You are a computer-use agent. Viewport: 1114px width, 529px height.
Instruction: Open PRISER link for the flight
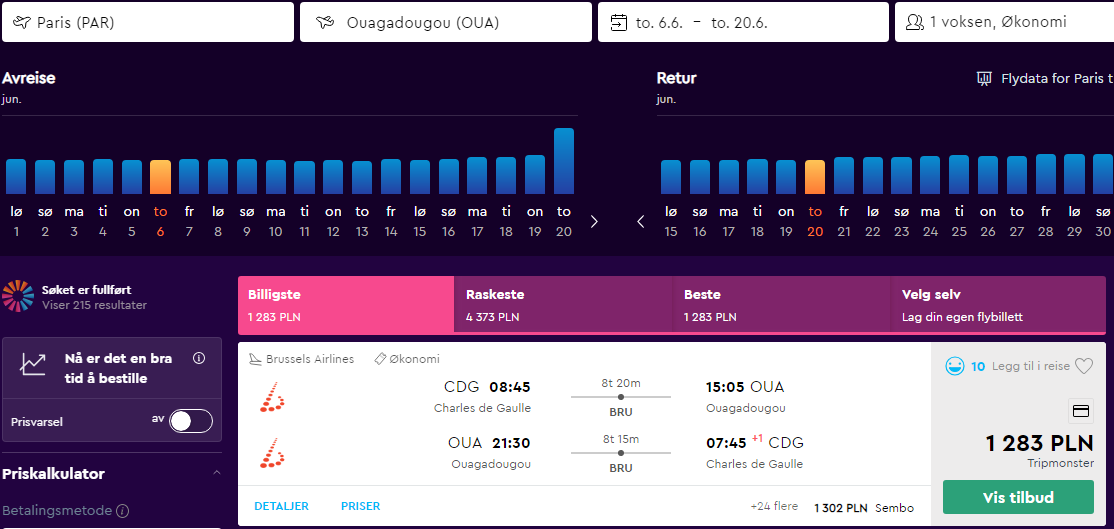[x=361, y=506]
